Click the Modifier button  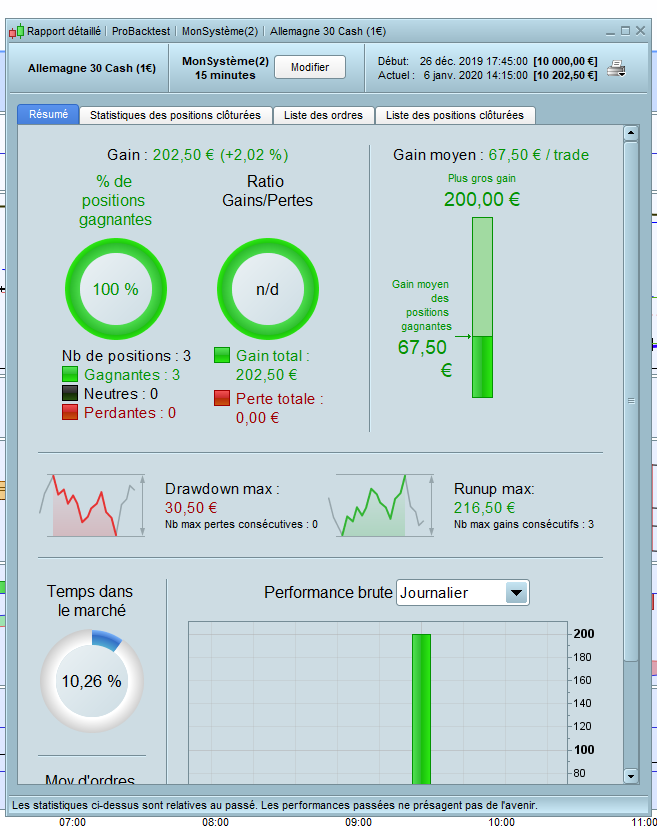pos(310,67)
